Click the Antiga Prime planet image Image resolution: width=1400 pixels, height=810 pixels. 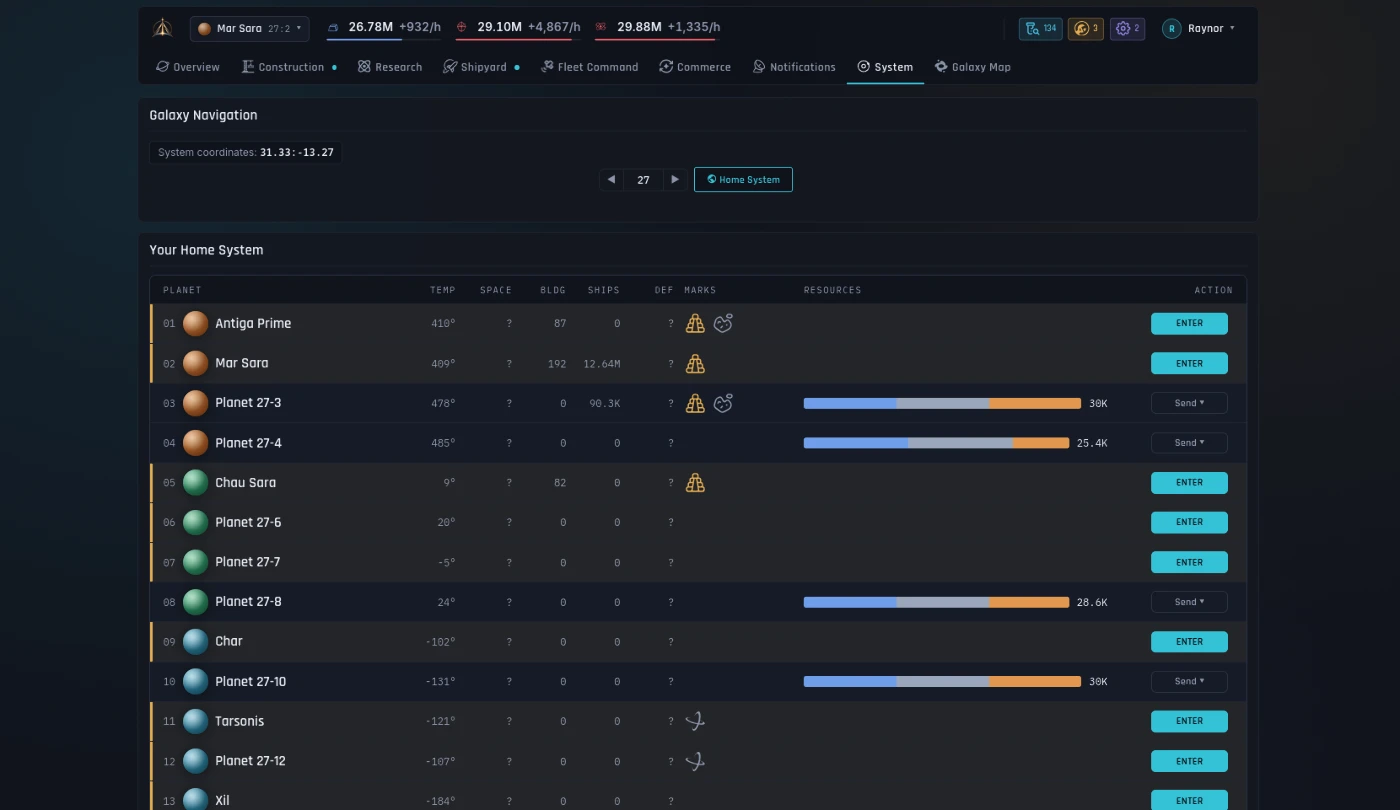[196, 324]
